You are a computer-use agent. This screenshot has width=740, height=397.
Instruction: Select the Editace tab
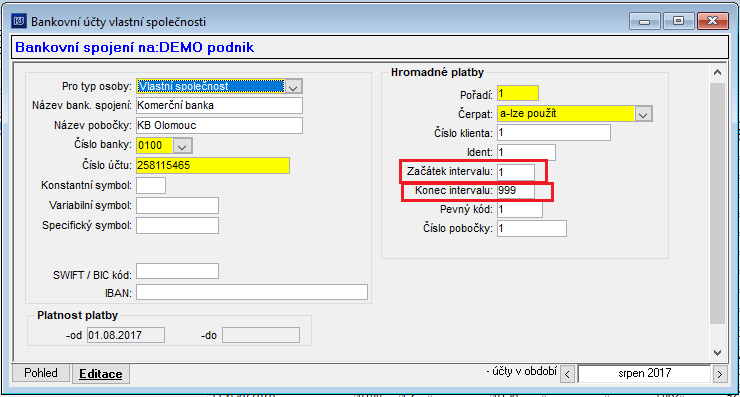pyautogui.click(x=101, y=374)
